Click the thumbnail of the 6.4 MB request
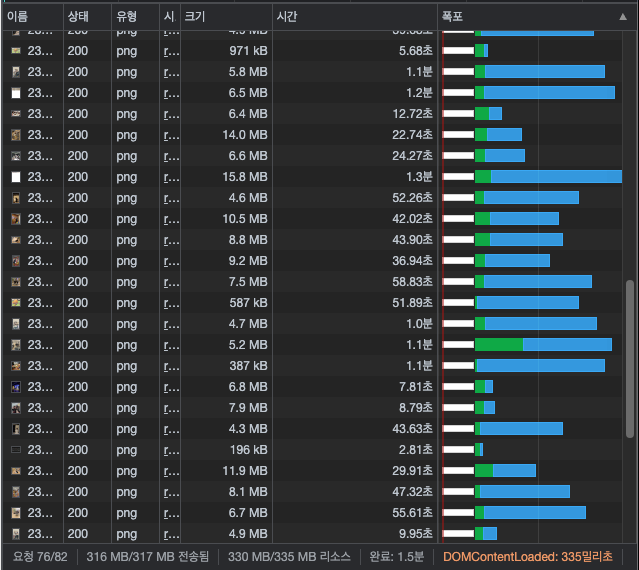639x570 pixels. click(x=16, y=114)
